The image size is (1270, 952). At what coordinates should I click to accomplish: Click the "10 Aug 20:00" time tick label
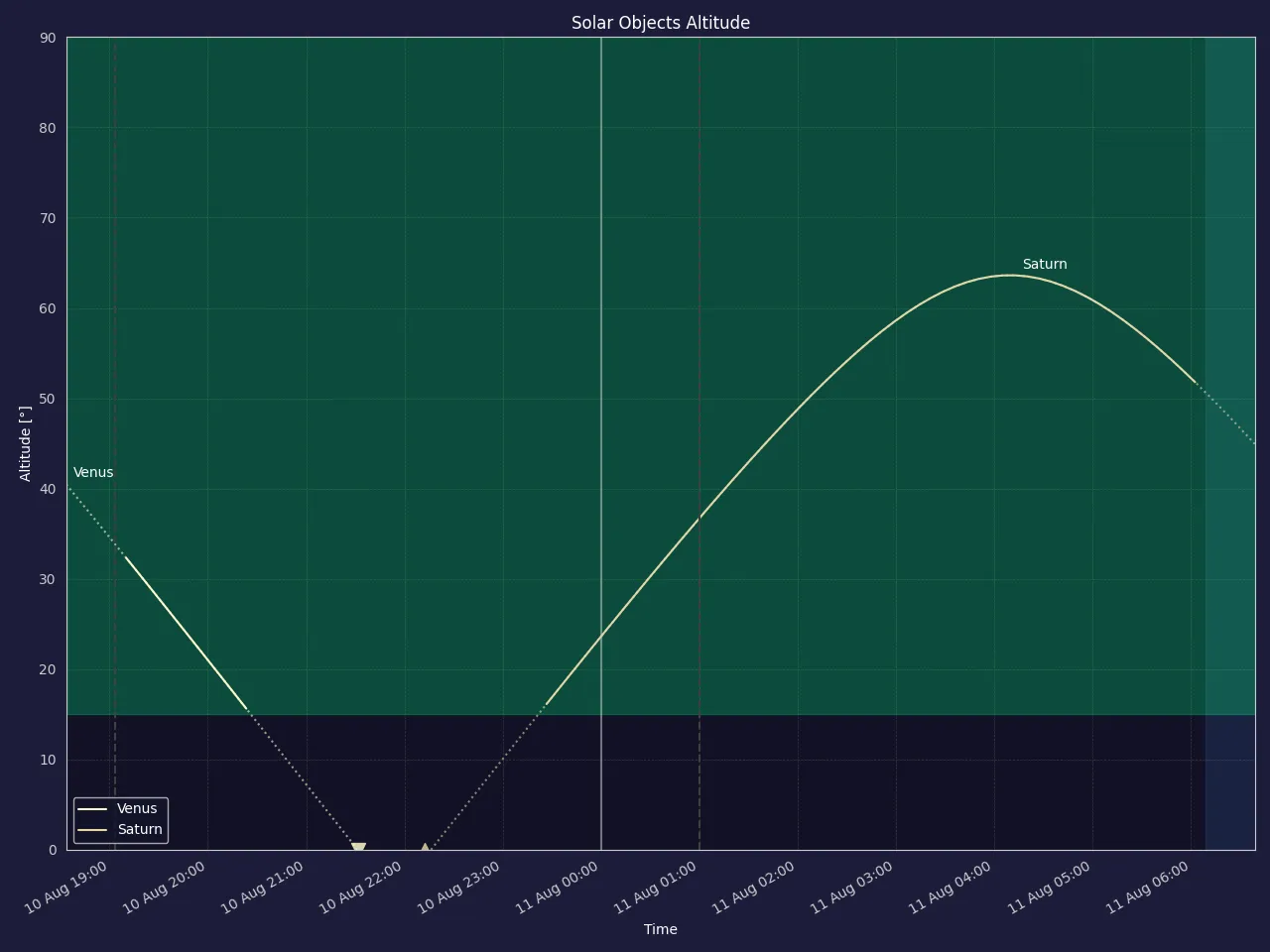165,888
